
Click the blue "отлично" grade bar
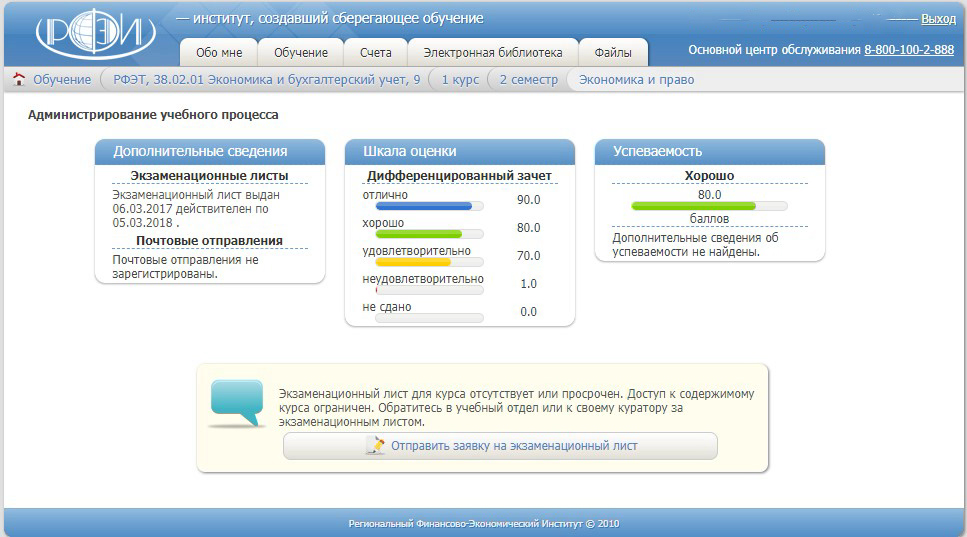point(418,206)
